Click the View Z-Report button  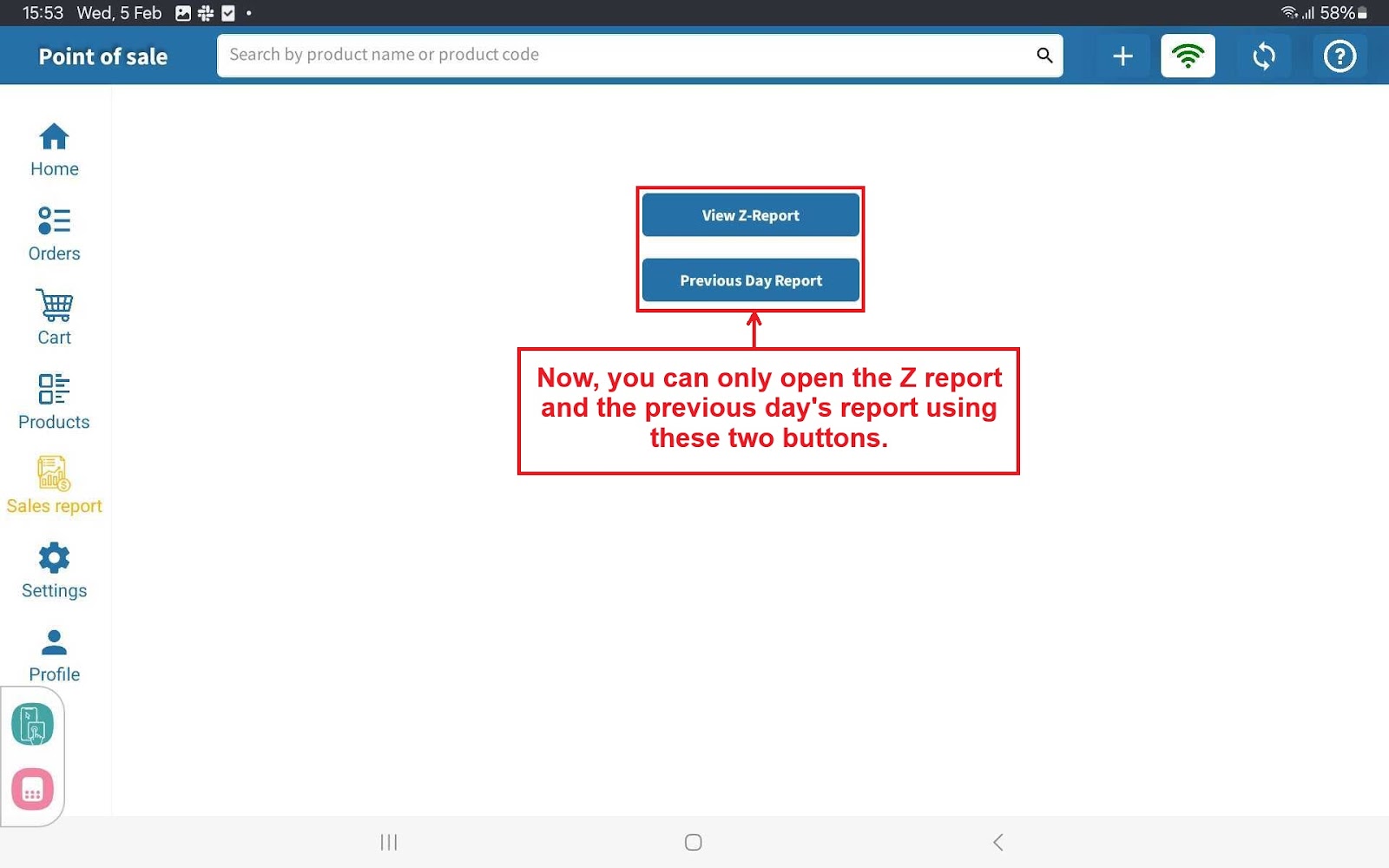click(x=750, y=215)
